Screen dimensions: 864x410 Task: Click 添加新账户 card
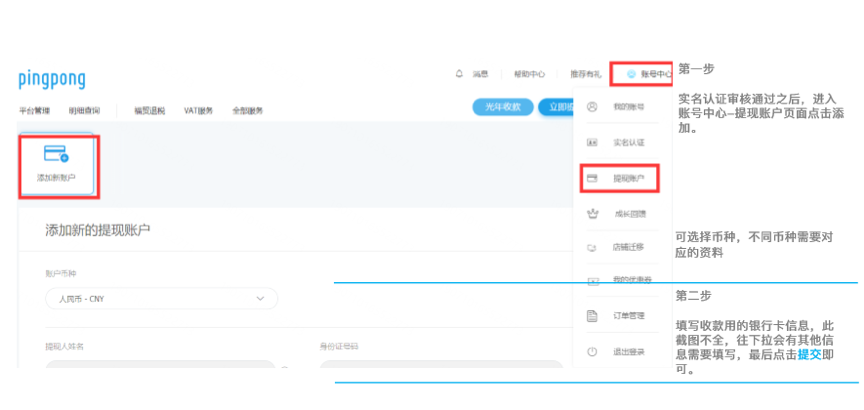point(56,164)
